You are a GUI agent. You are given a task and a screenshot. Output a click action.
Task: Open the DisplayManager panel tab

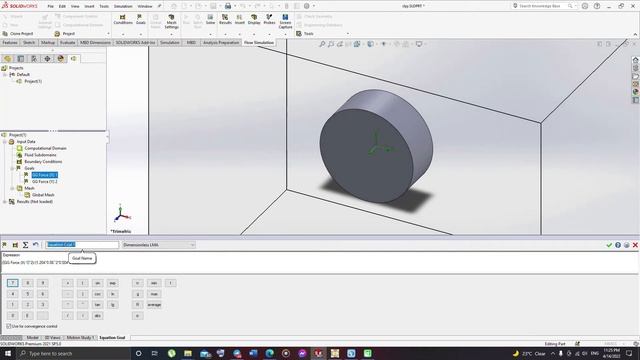click(61, 59)
